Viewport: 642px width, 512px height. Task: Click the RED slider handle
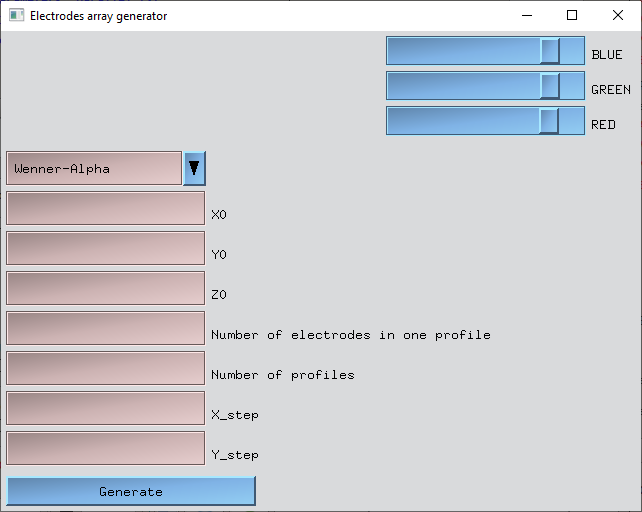pyautogui.click(x=549, y=121)
